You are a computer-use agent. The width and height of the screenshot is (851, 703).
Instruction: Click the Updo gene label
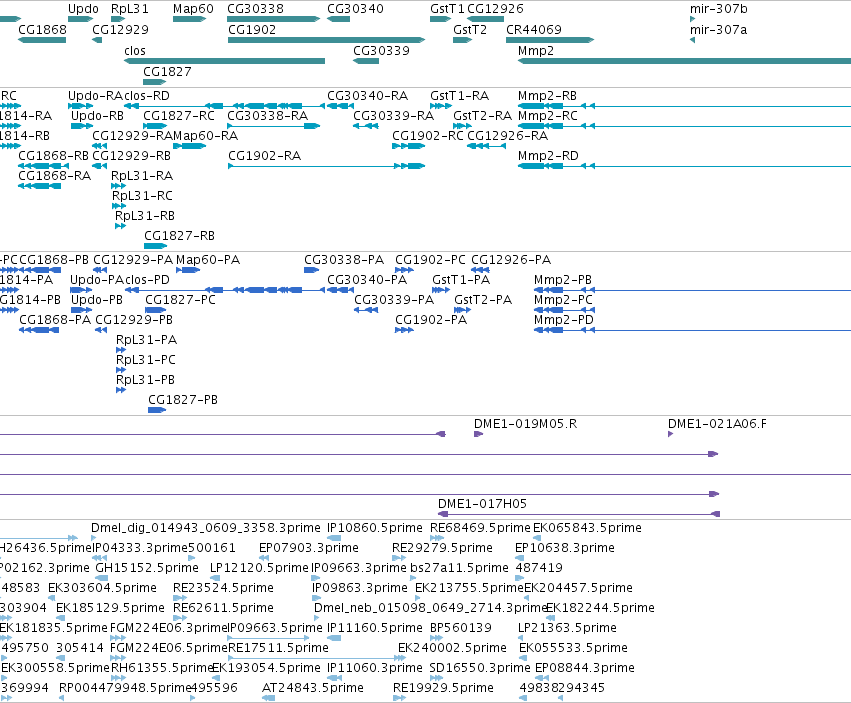coord(83,9)
